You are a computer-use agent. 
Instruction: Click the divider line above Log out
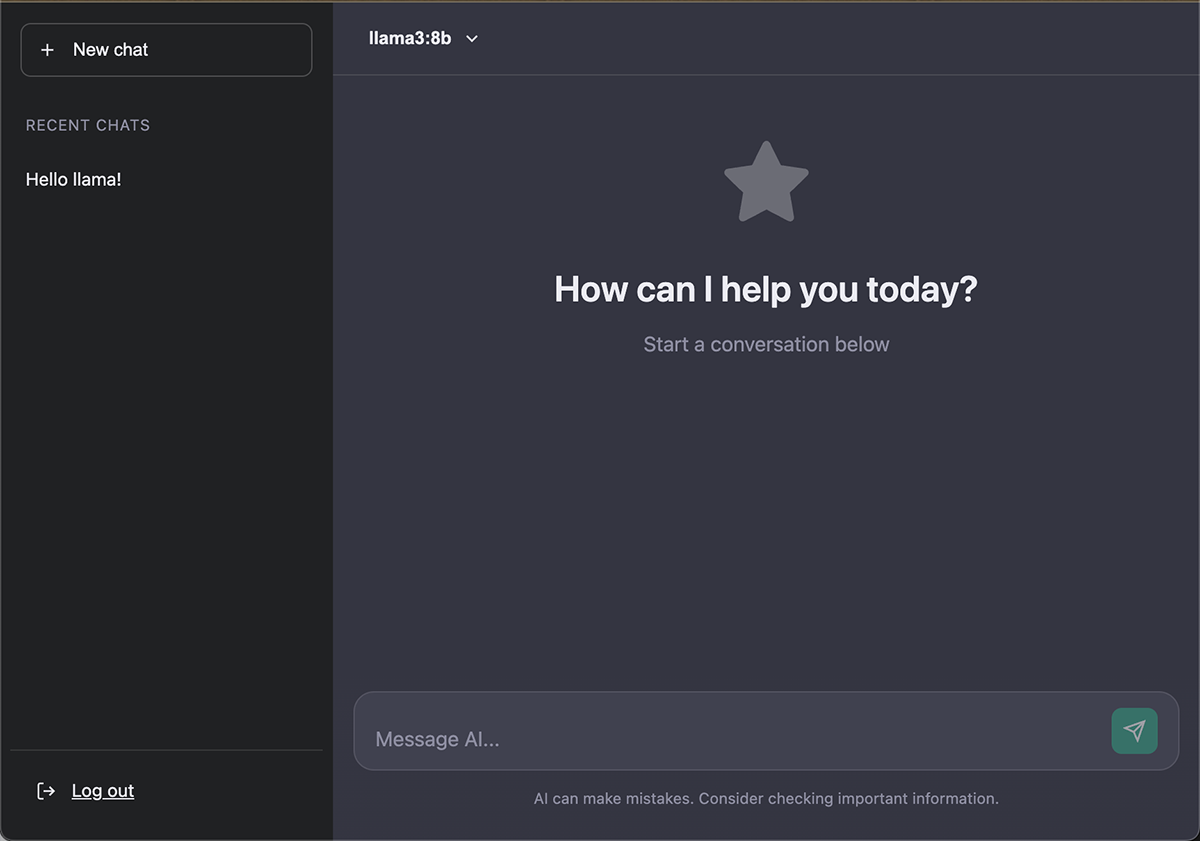pyautogui.click(x=166, y=750)
